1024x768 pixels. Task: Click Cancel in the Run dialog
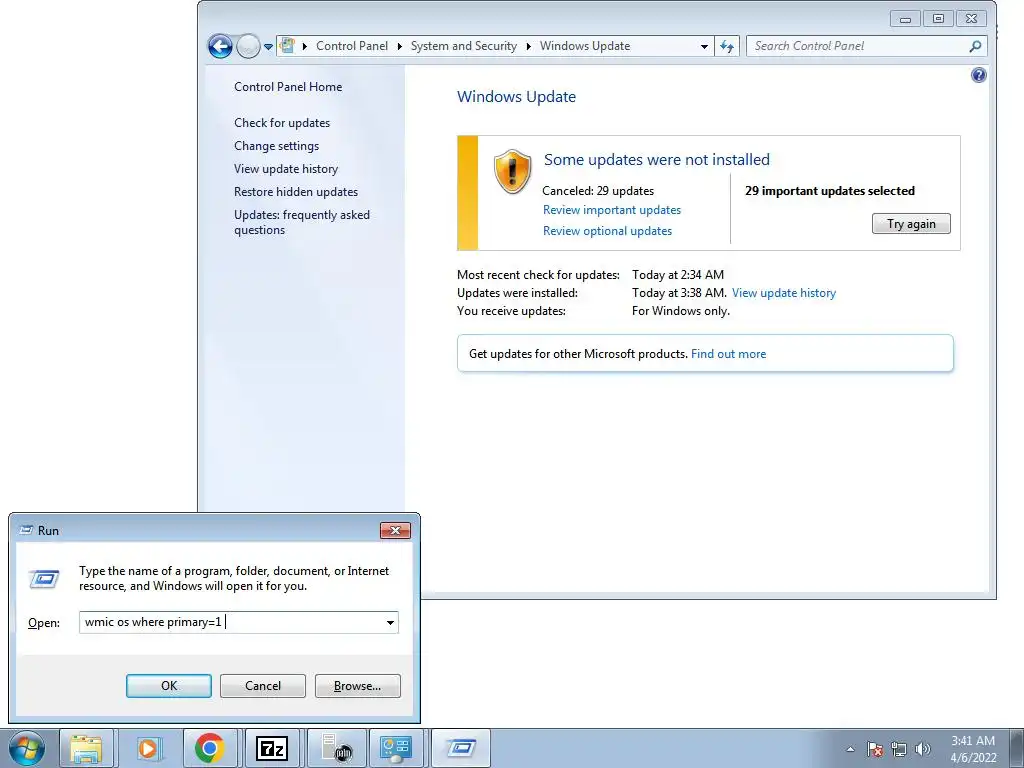pos(263,686)
